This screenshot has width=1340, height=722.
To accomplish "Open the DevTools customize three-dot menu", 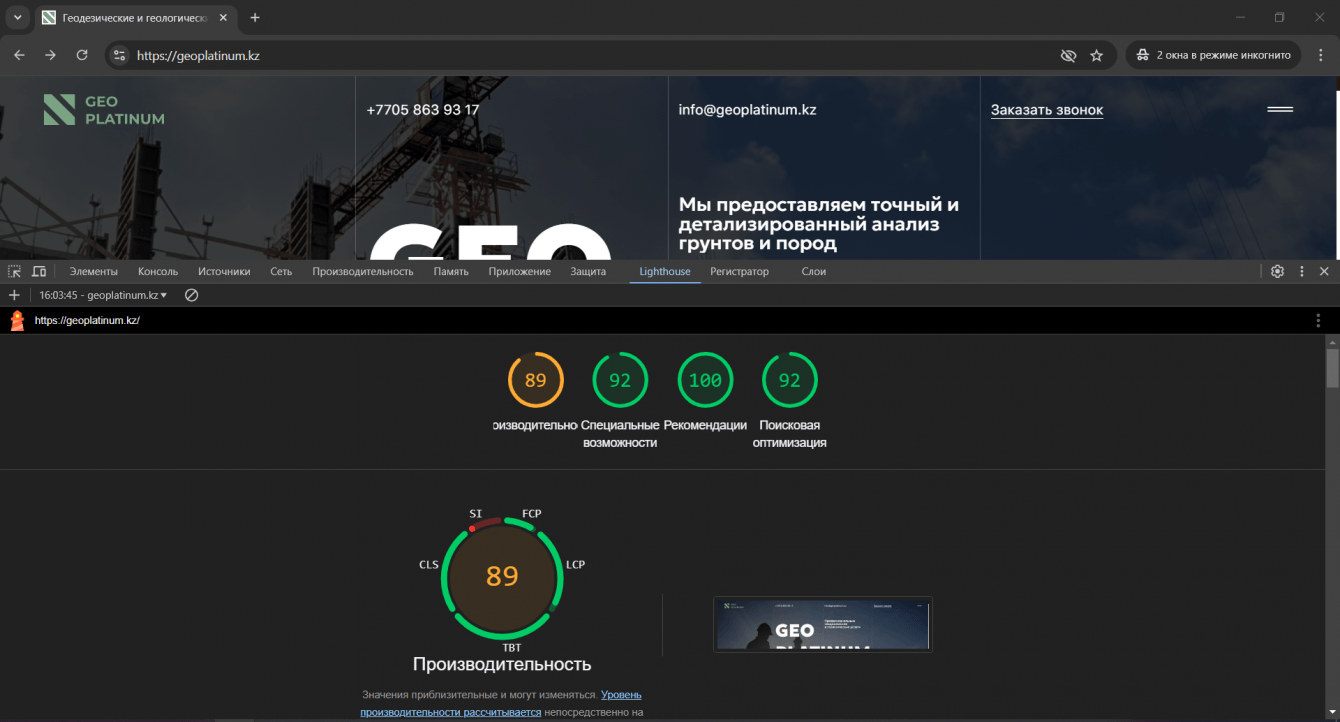I will [1302, 271].
